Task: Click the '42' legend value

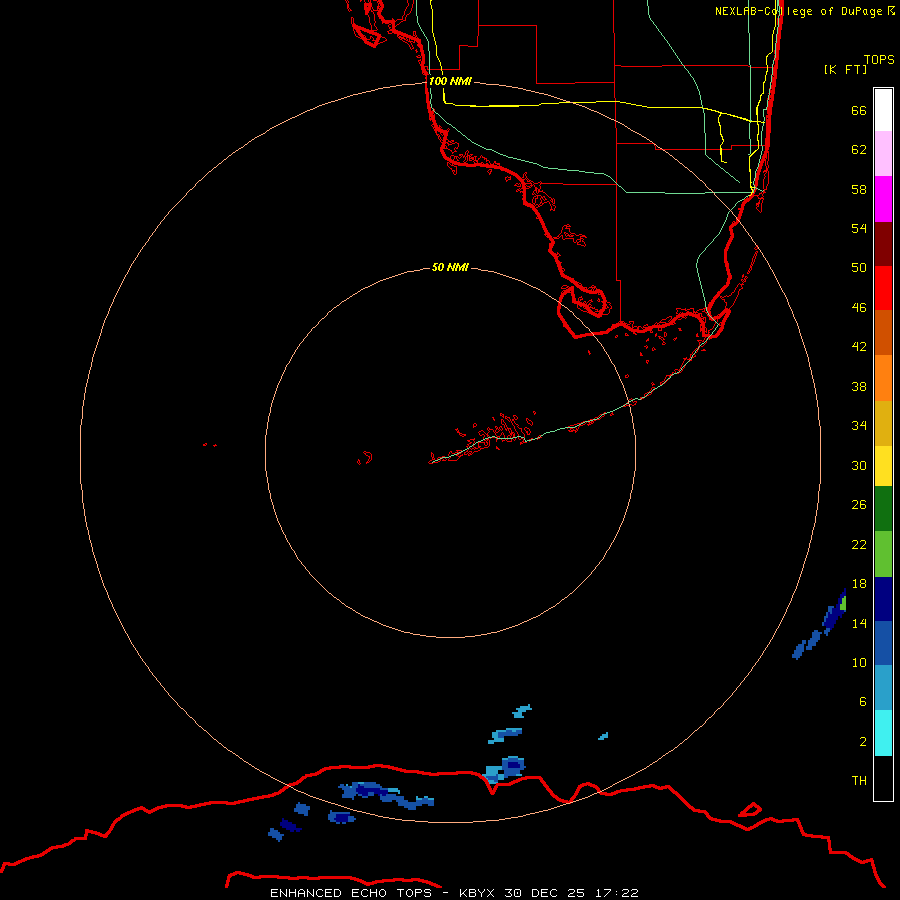Action: point(859,347)
